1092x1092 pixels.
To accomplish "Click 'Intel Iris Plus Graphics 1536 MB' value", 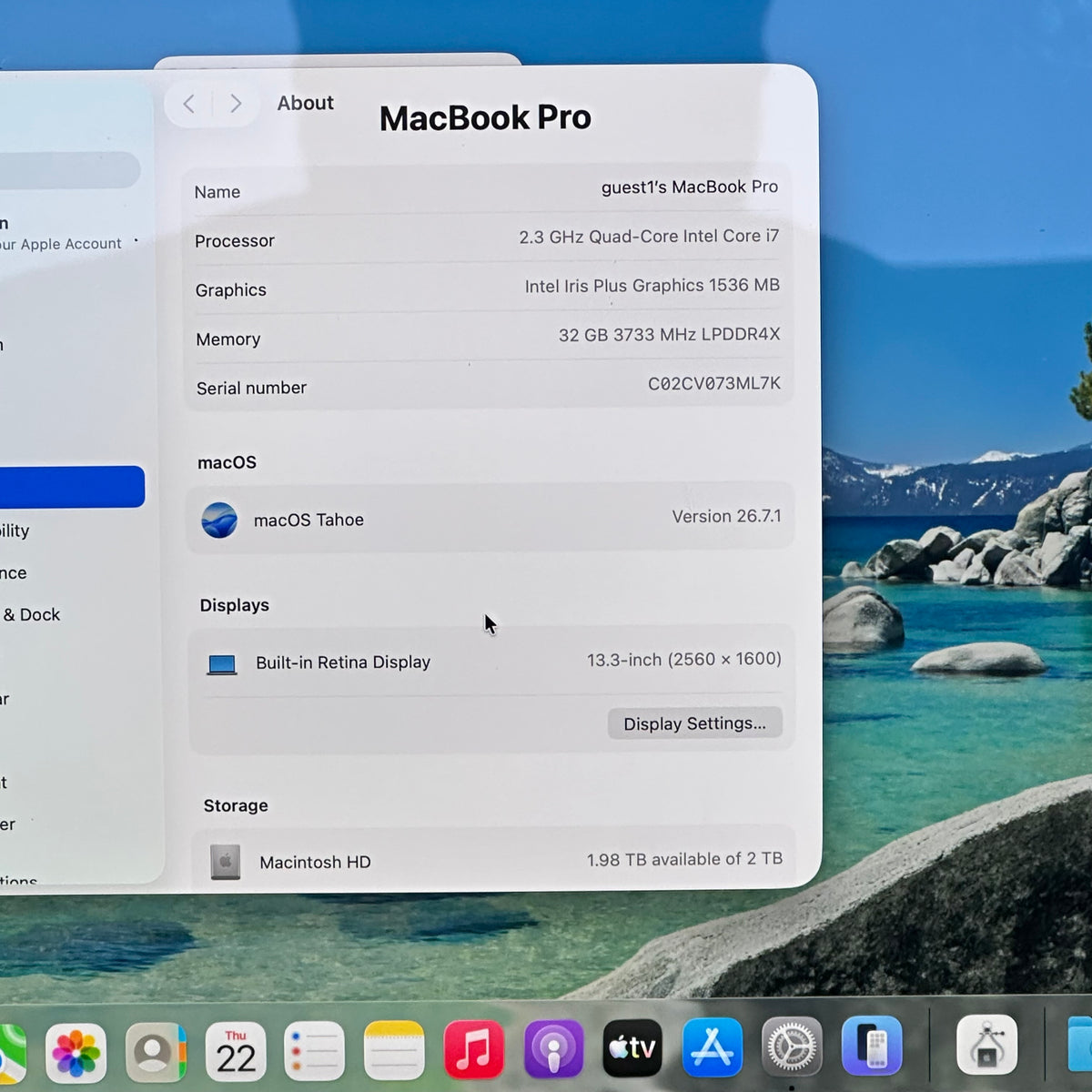I will pos(652,286).
